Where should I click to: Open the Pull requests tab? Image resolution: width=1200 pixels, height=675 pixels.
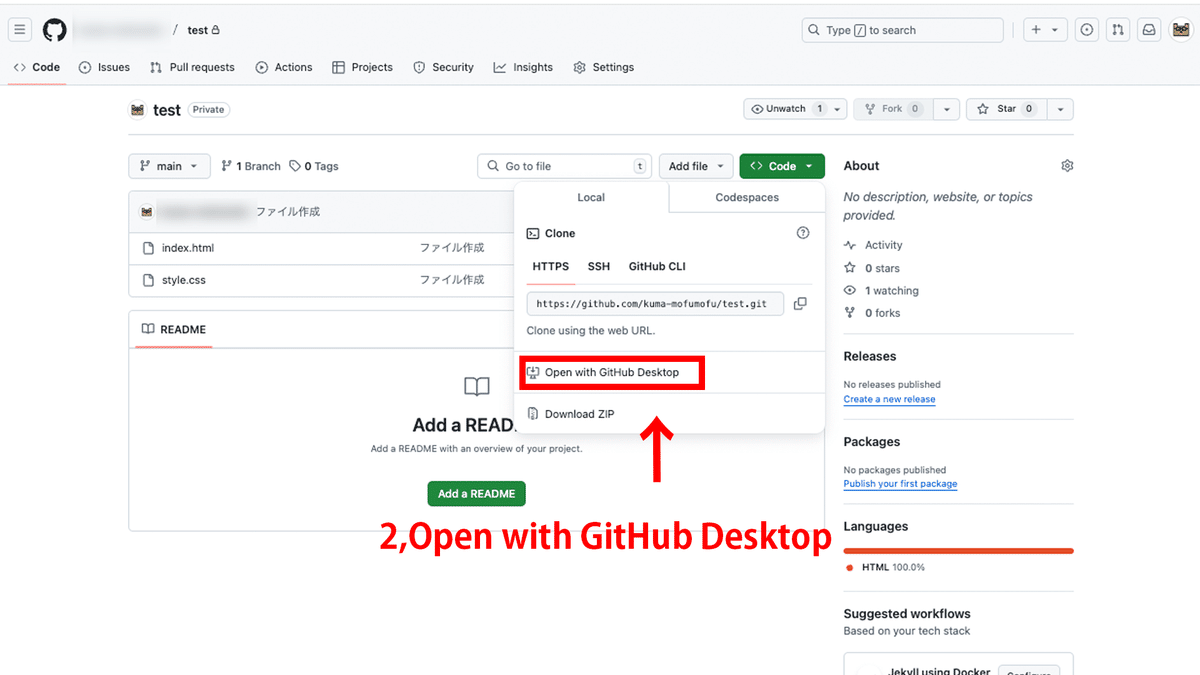(192, 67)
